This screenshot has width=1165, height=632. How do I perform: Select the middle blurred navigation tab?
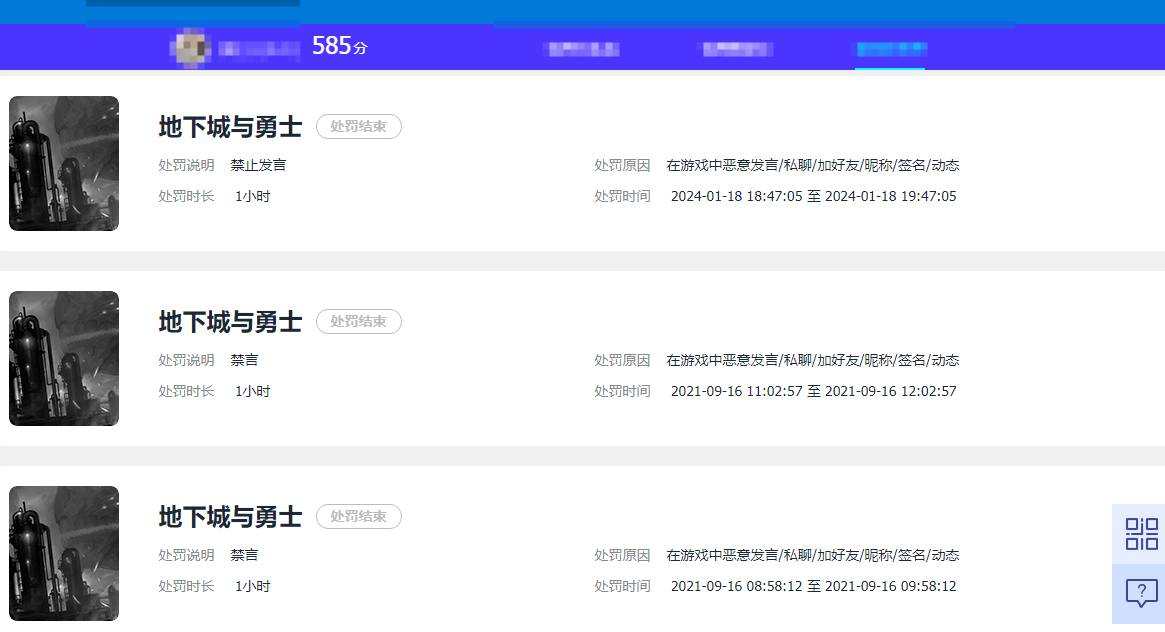pos(737,49)
